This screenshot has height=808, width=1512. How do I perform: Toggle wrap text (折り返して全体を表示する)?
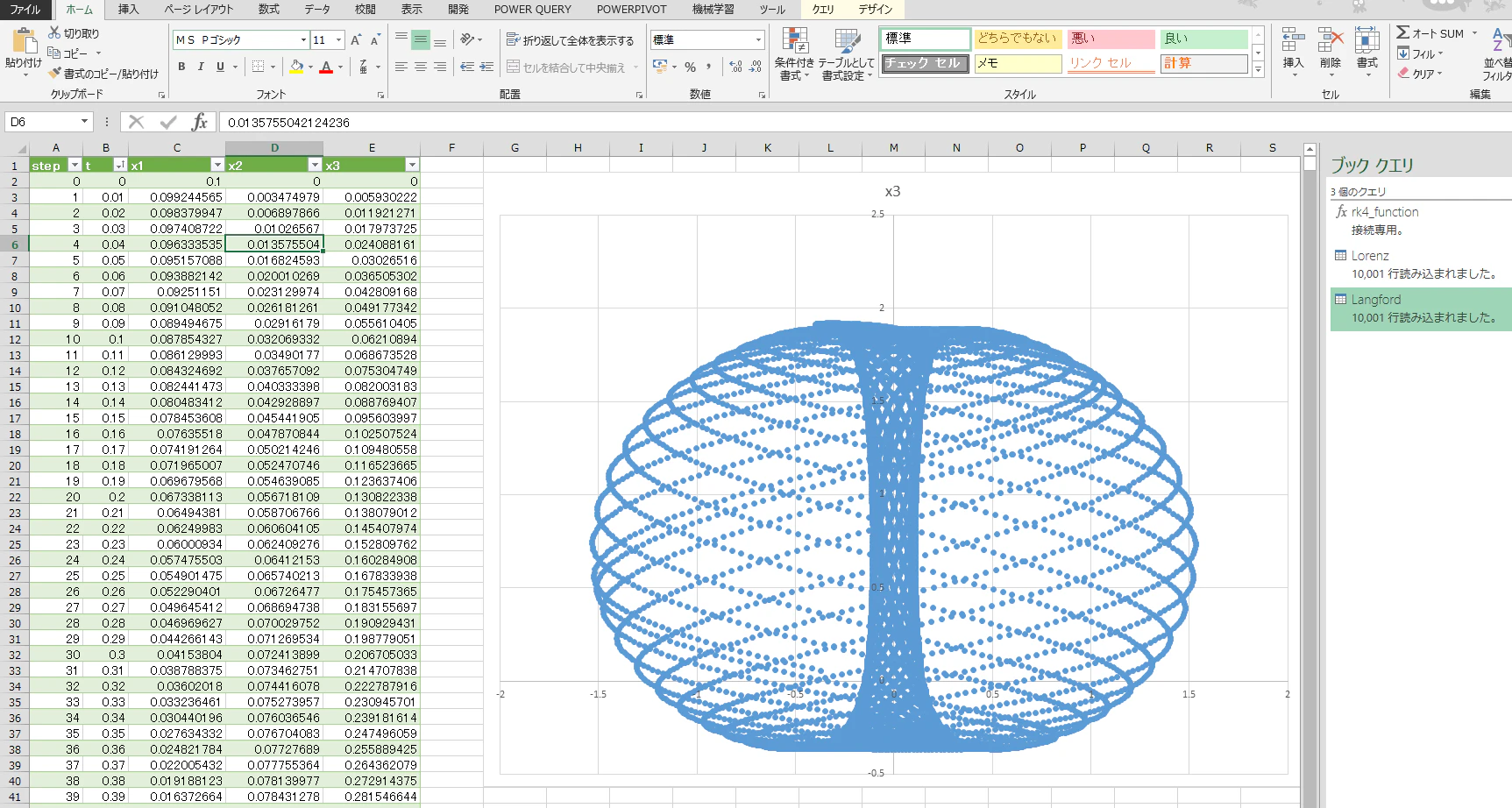pyautogui.click(x=570, y=40)
